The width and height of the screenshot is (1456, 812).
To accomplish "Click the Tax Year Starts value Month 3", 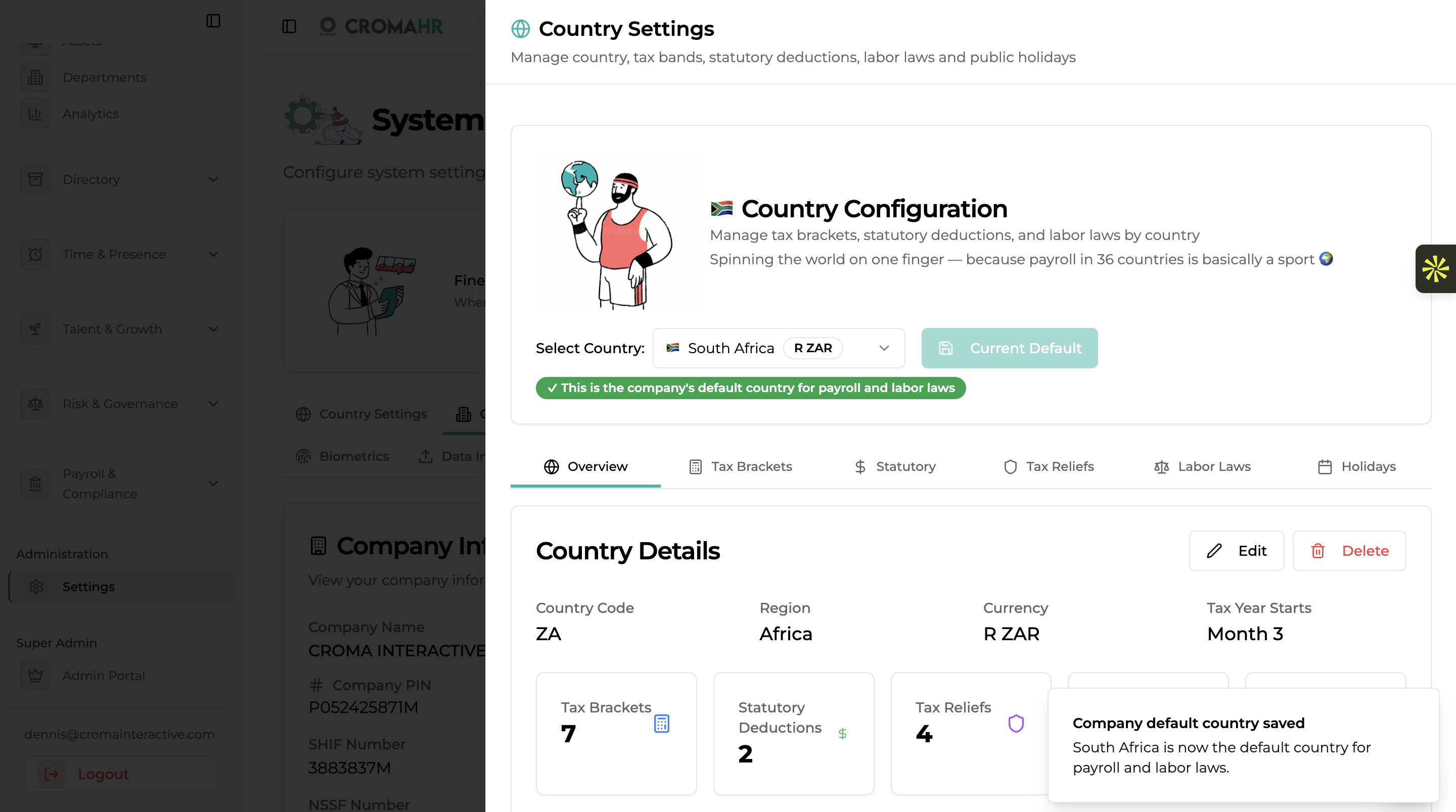I will 1245,634.
